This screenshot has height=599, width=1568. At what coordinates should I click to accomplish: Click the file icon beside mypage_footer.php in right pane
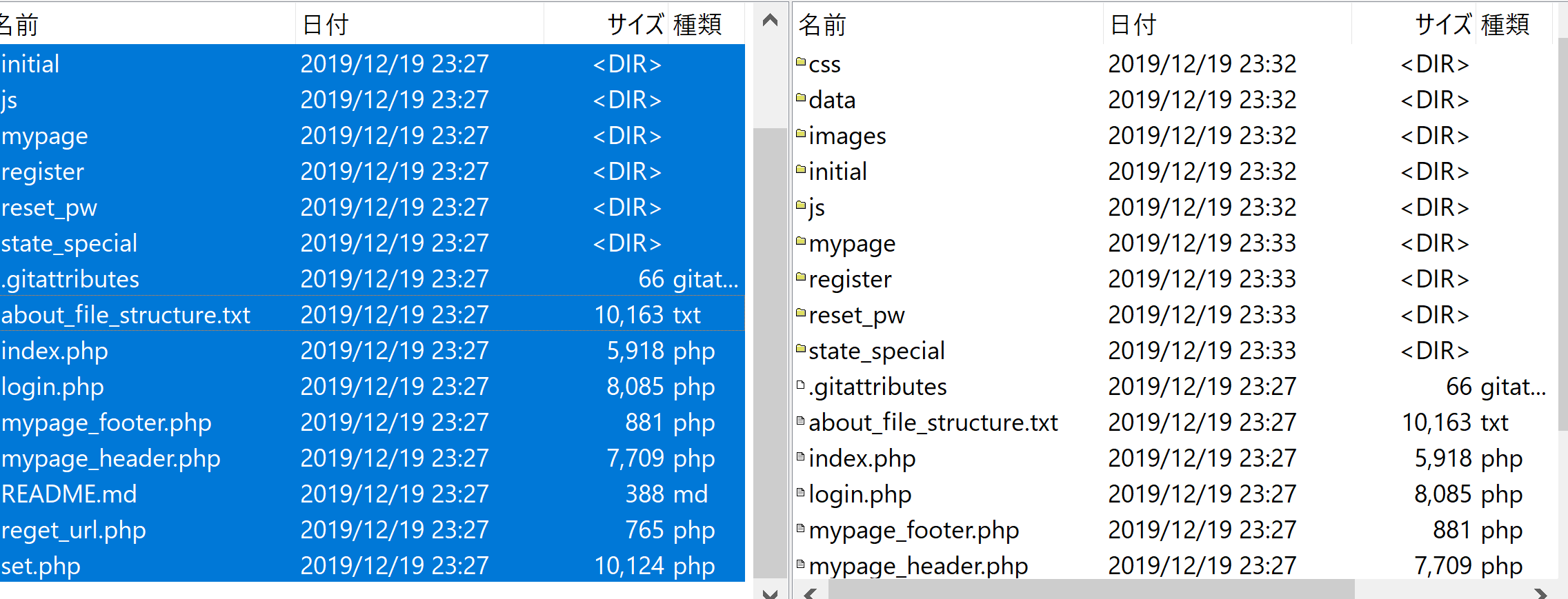(800, 528)
